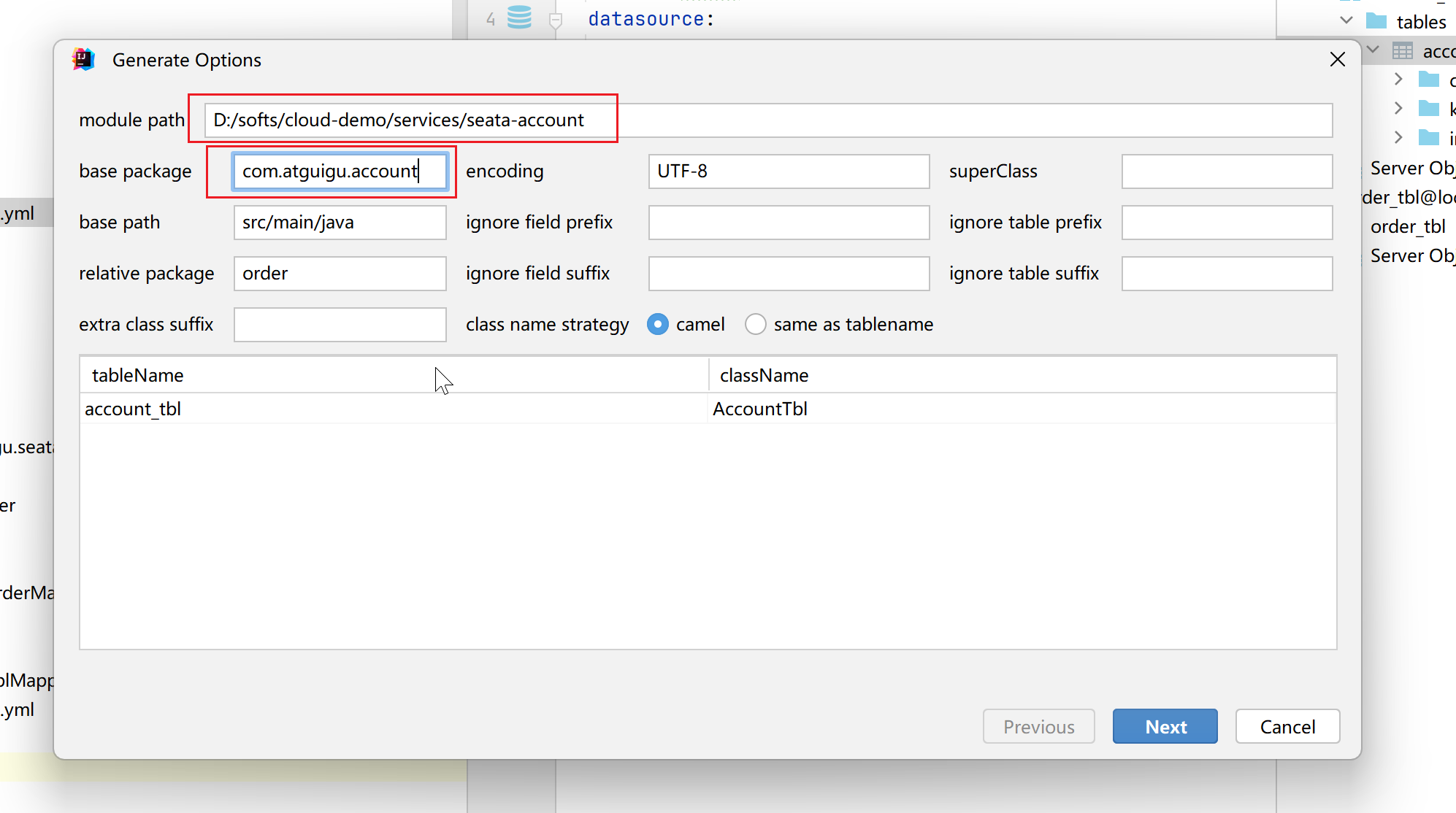
Task: Expand the first subfolder under acc table
Action: click(1398, 79)
